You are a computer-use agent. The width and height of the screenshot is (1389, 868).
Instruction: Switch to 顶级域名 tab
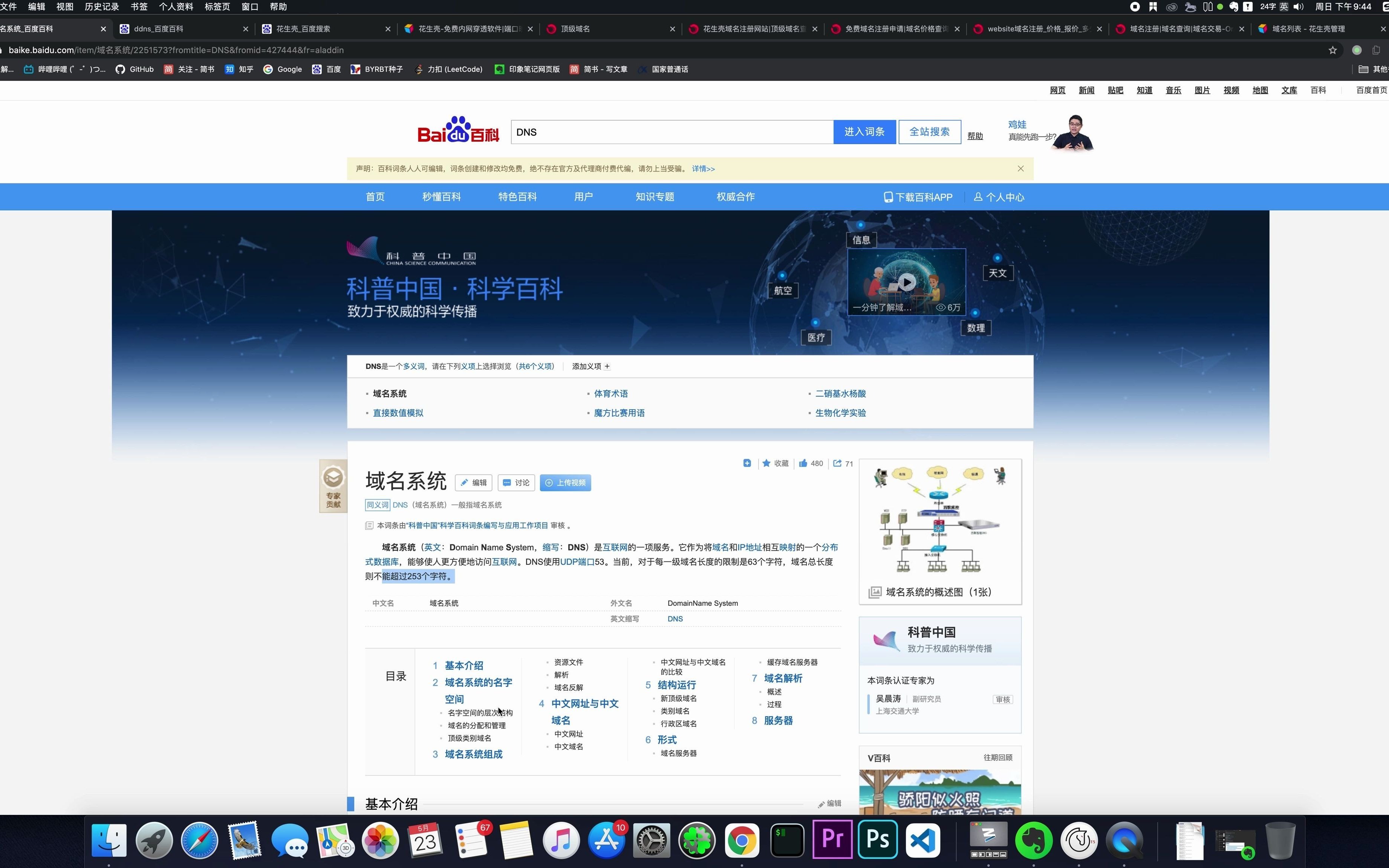[610, 29]
